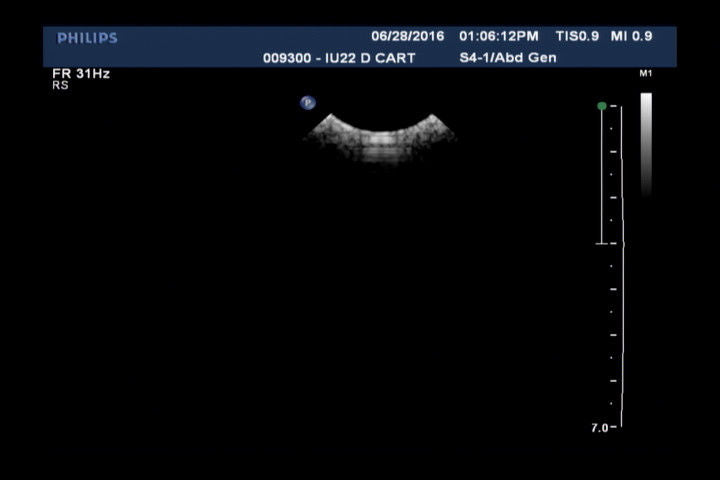Click the TIS0.9 thermal index readout
720x480 pixels.
577,36
